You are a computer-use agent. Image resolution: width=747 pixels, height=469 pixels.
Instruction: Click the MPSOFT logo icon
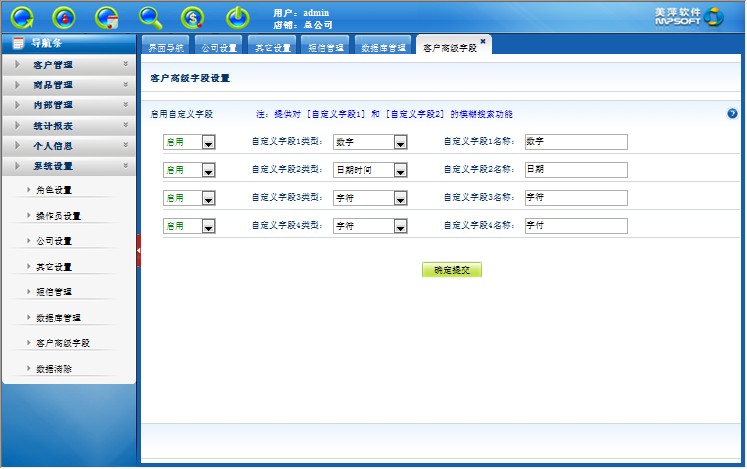click(713, 16)
